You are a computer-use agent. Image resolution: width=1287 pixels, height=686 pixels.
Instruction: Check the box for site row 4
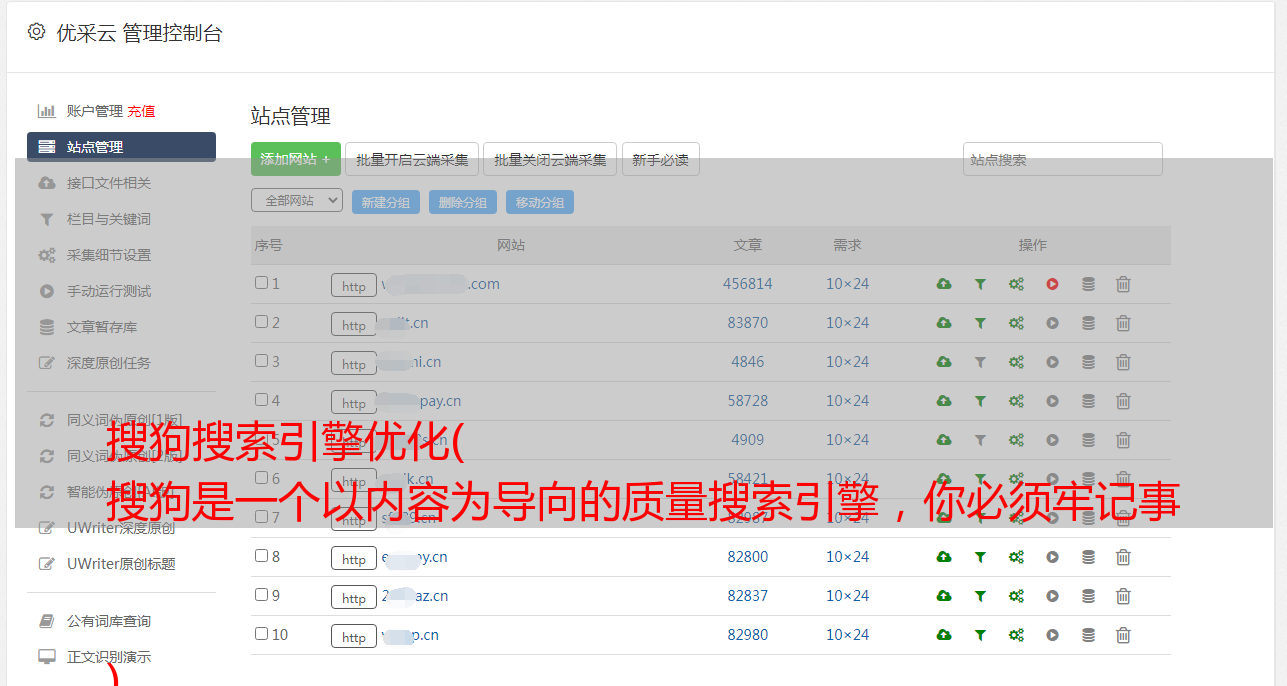261,400
